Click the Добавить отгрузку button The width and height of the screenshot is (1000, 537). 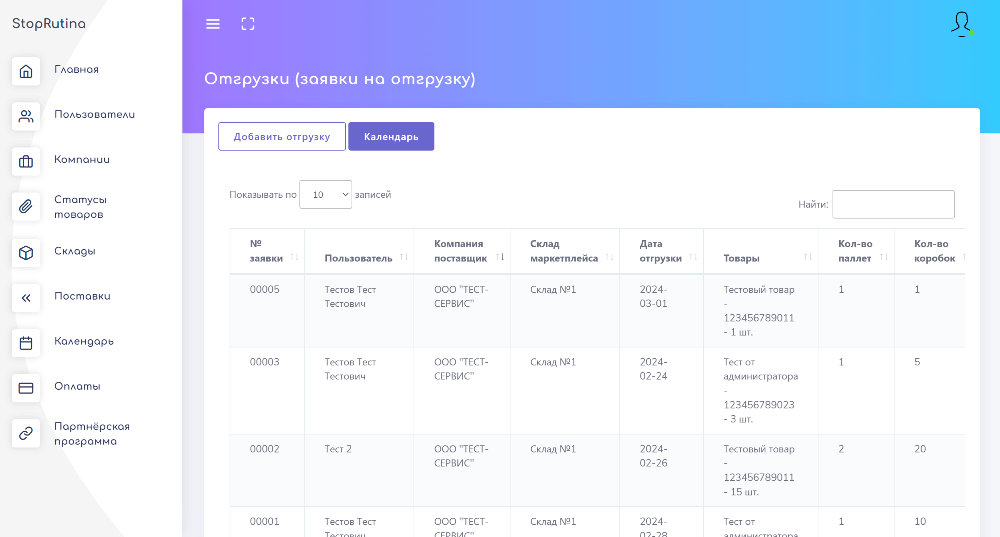(x=282, y=136)
